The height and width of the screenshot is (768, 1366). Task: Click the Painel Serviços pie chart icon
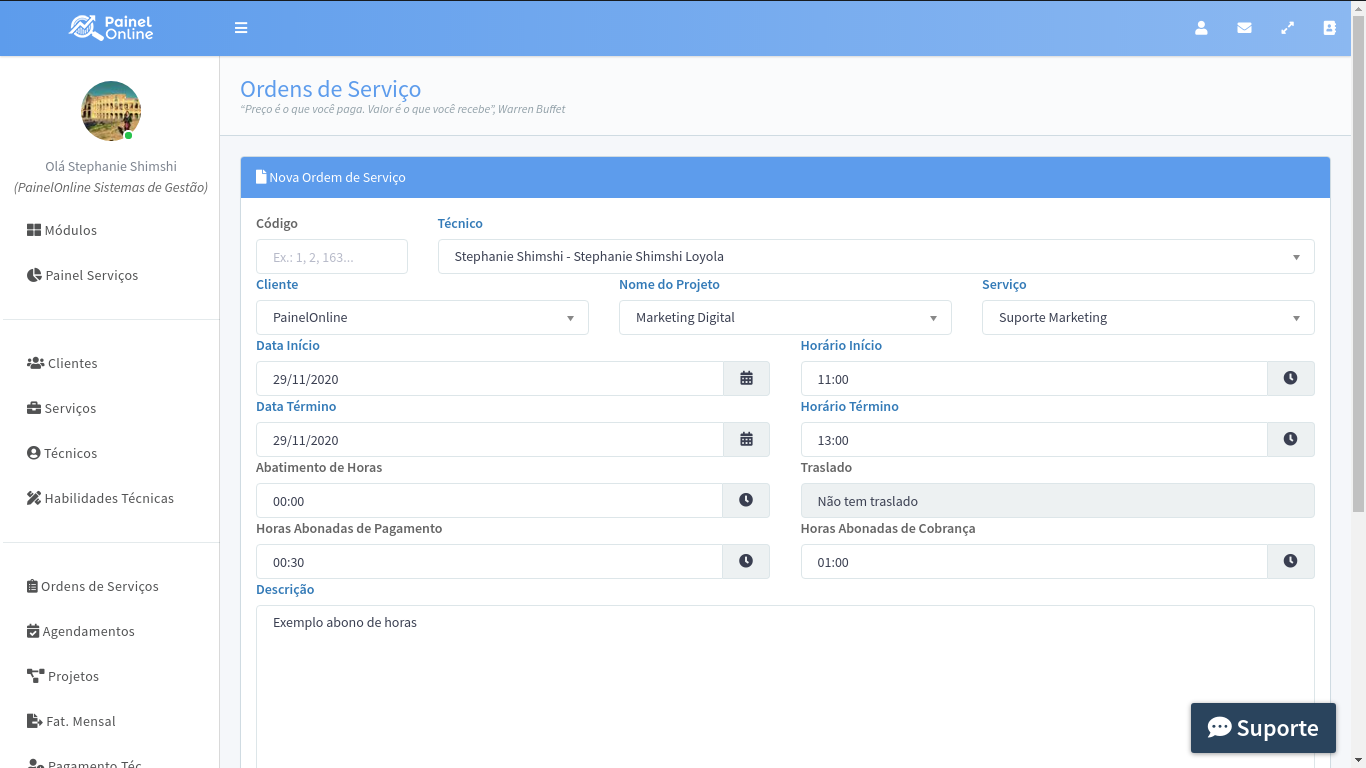(x=34, y=275)
